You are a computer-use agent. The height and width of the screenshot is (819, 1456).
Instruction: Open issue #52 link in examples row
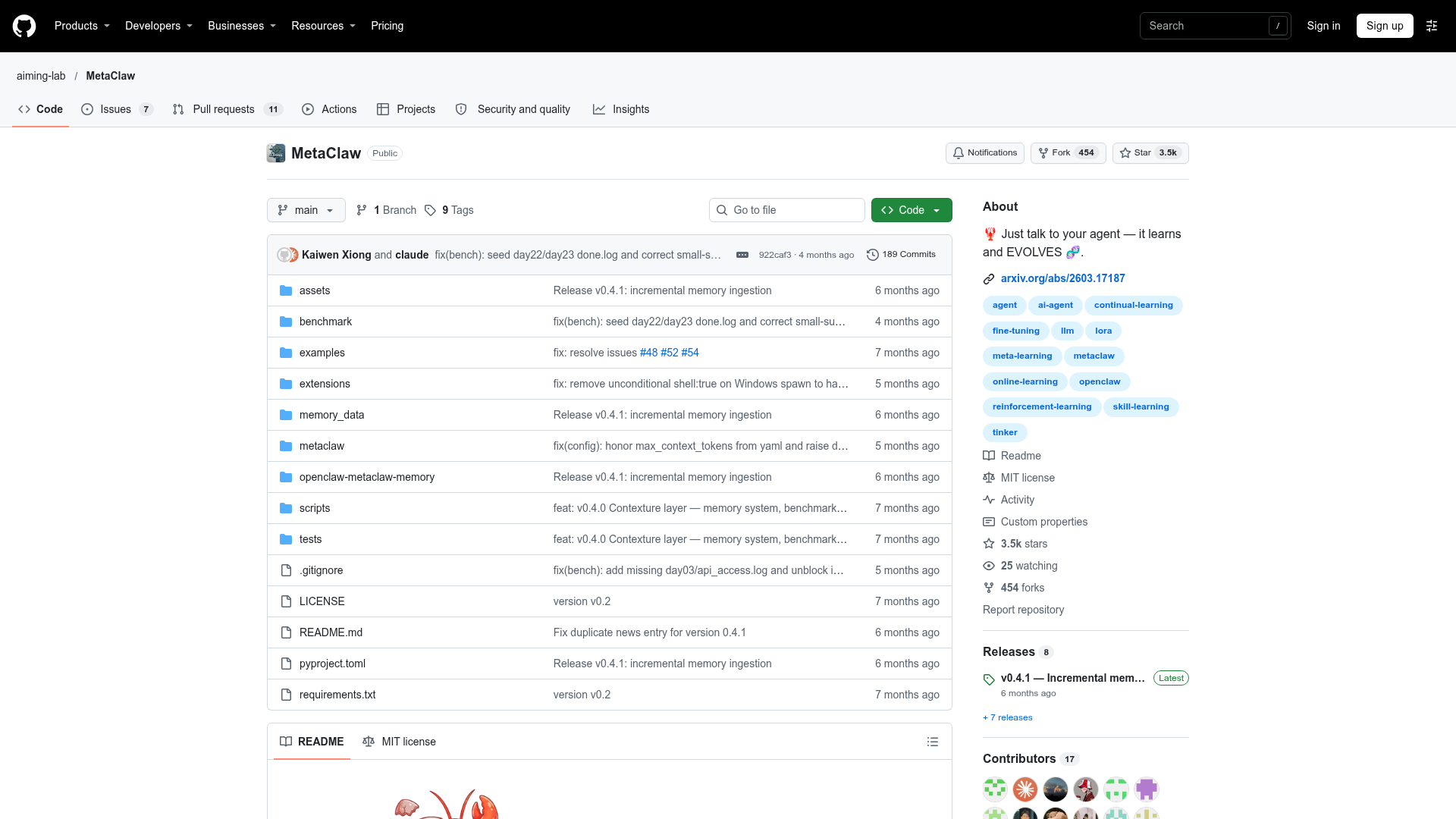[669, 353]
